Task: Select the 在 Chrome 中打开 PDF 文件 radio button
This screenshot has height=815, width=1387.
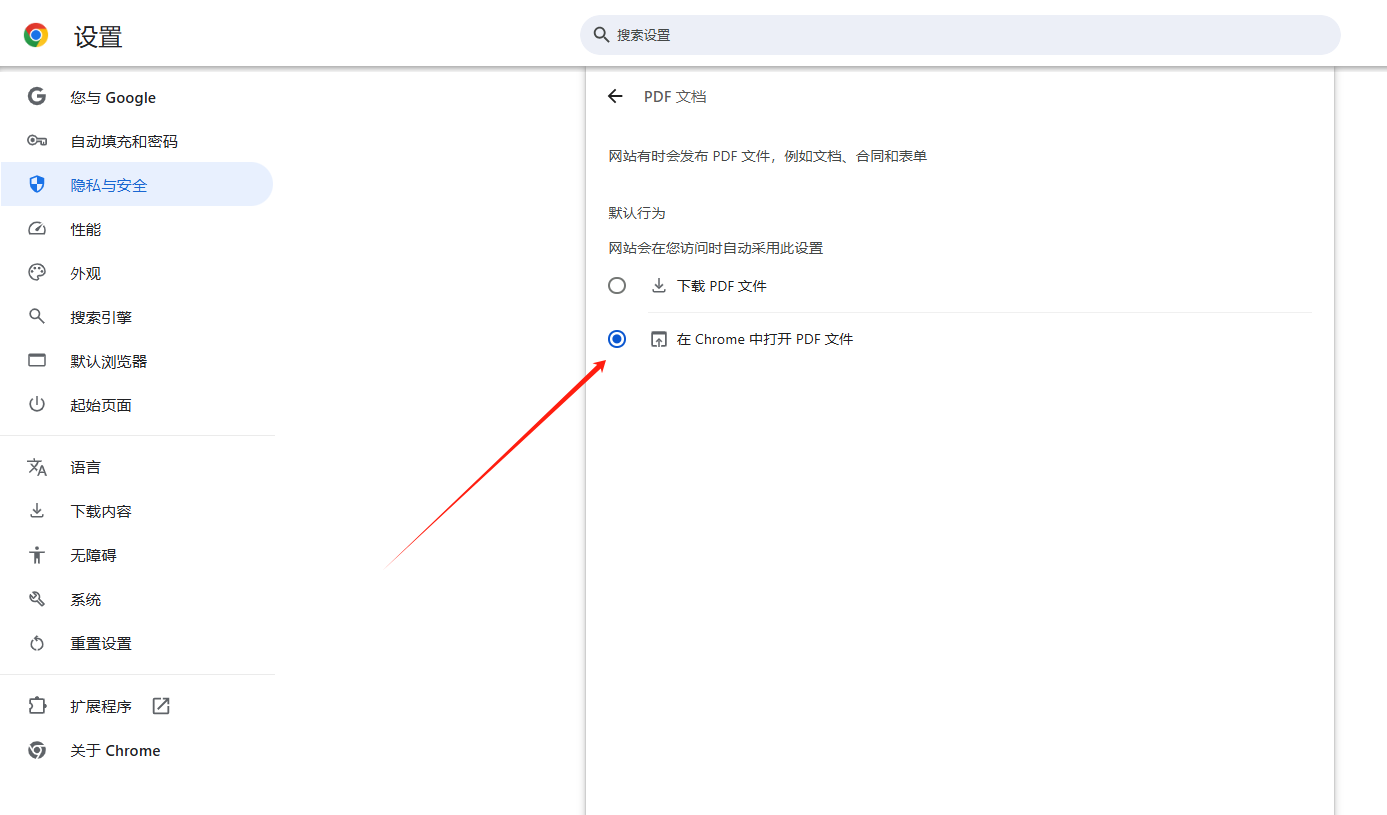Action: click(617, 339)
